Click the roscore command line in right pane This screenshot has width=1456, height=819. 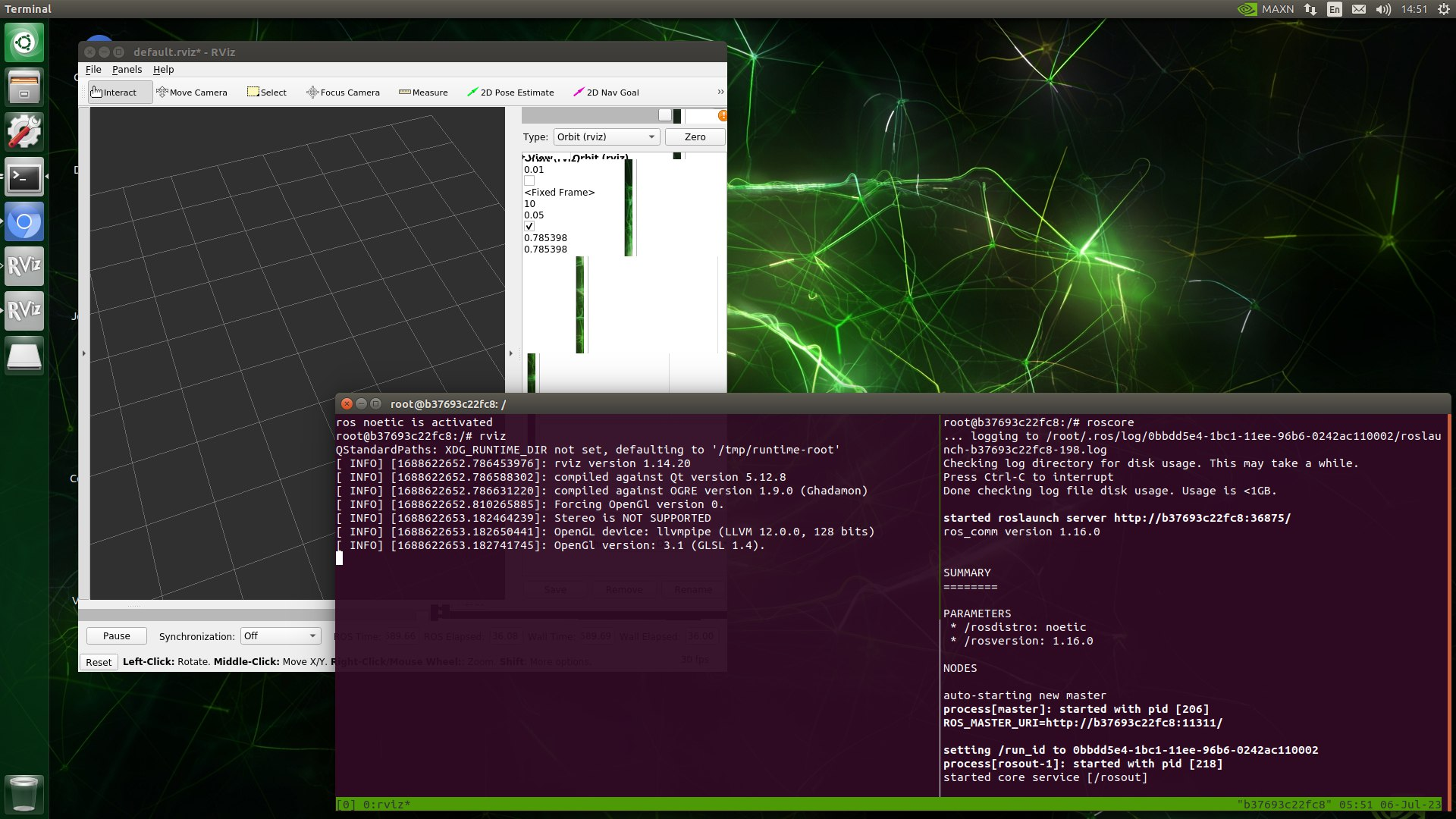pos(1039,422)
